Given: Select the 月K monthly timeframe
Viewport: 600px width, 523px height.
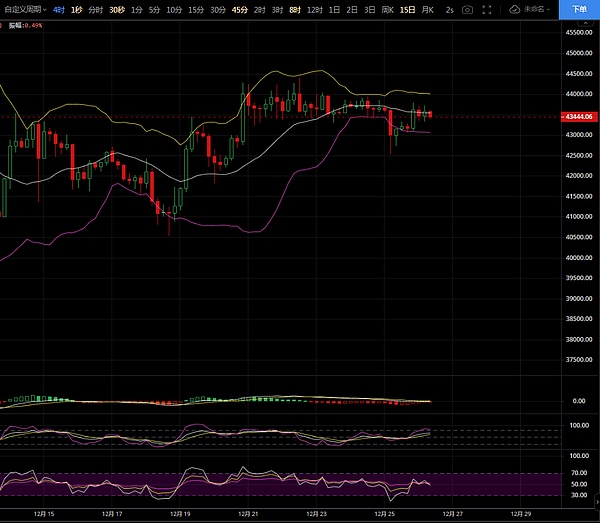Looking at the screenshot, I should coord(428,9).
